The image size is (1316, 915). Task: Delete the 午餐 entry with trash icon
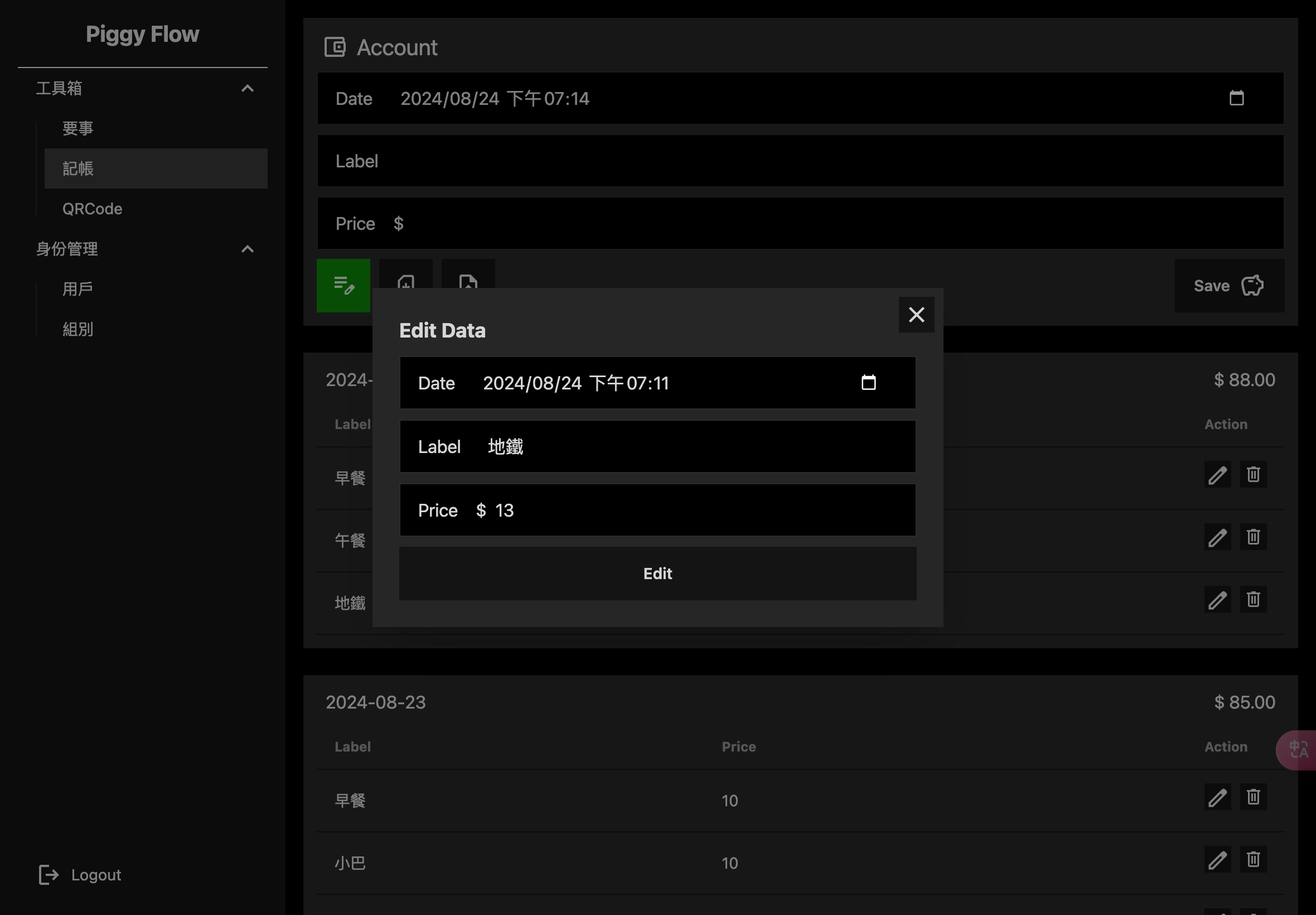click(x=1253, y=537)
